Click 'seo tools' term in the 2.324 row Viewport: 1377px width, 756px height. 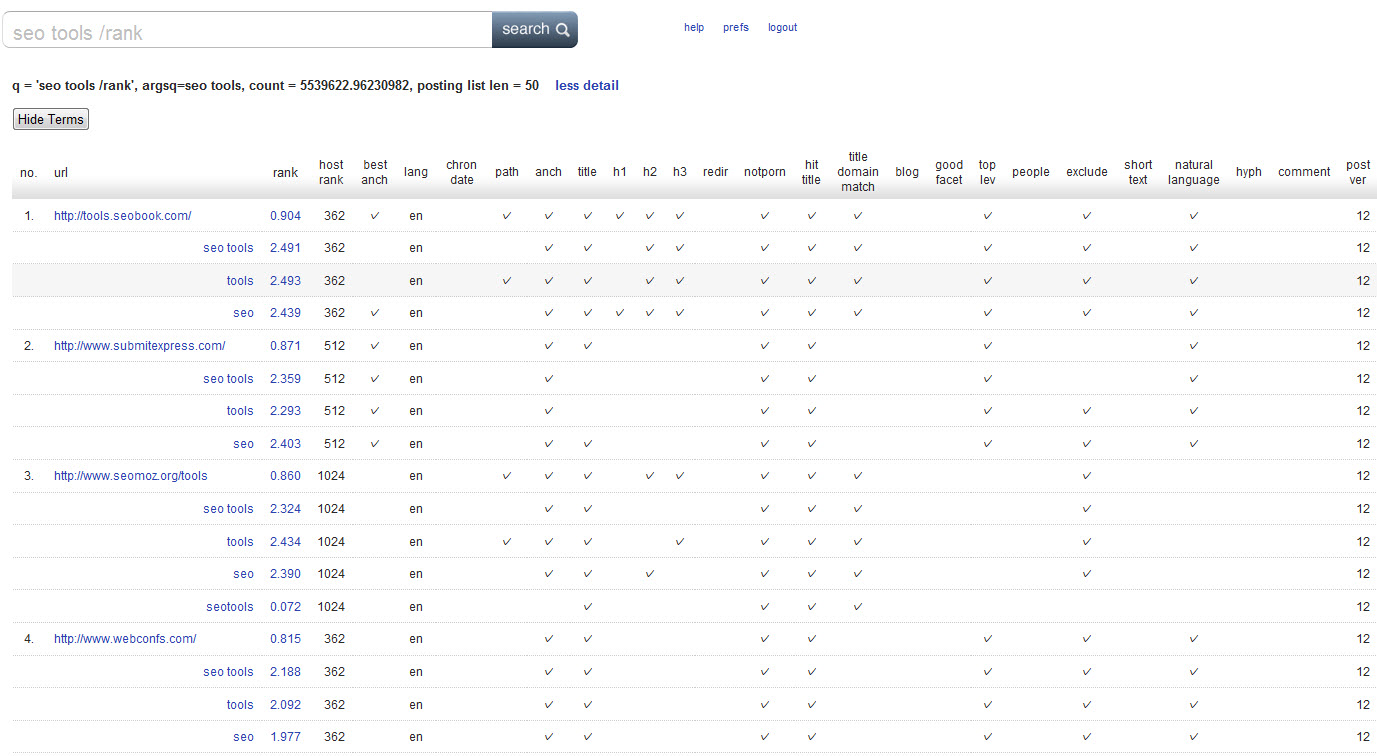228,509
